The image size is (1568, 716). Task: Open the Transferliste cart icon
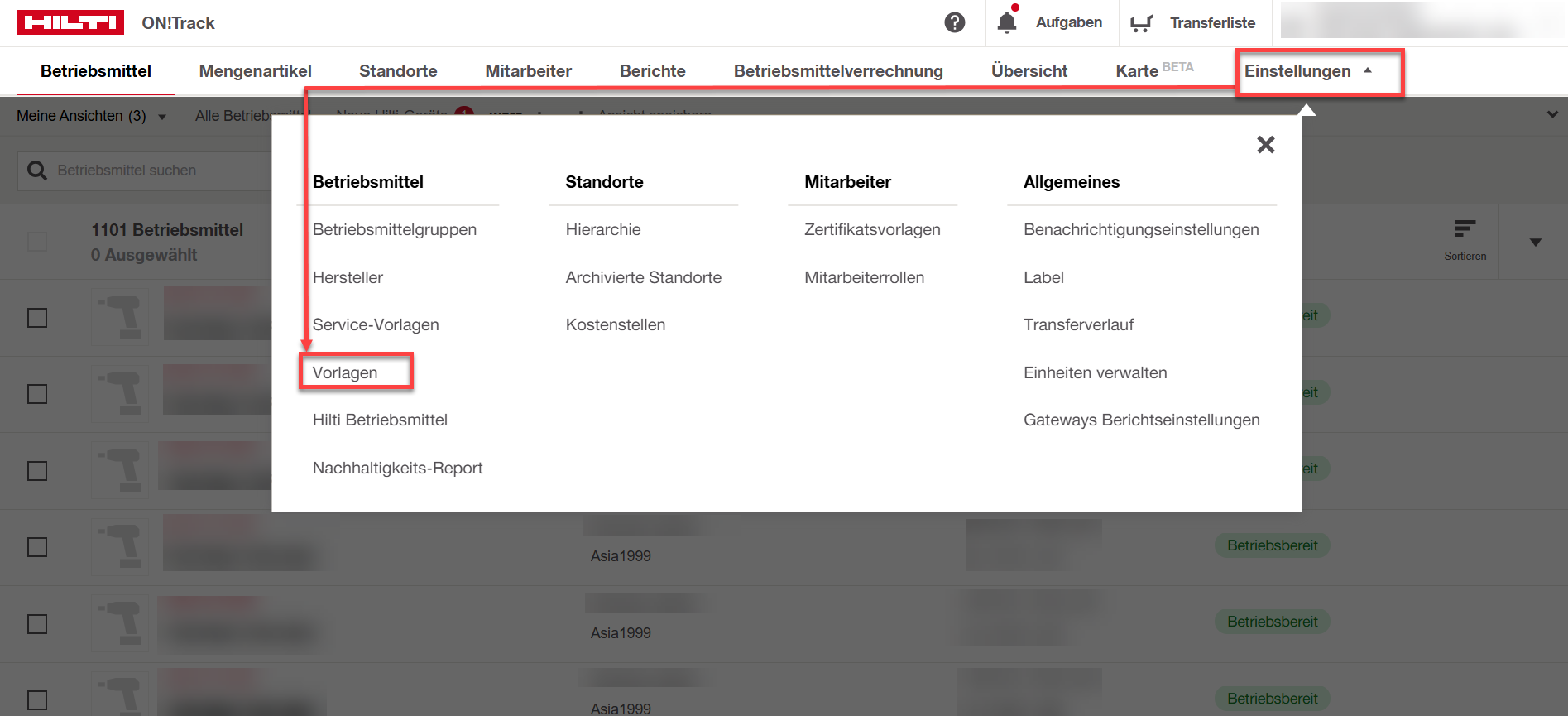1141,23
